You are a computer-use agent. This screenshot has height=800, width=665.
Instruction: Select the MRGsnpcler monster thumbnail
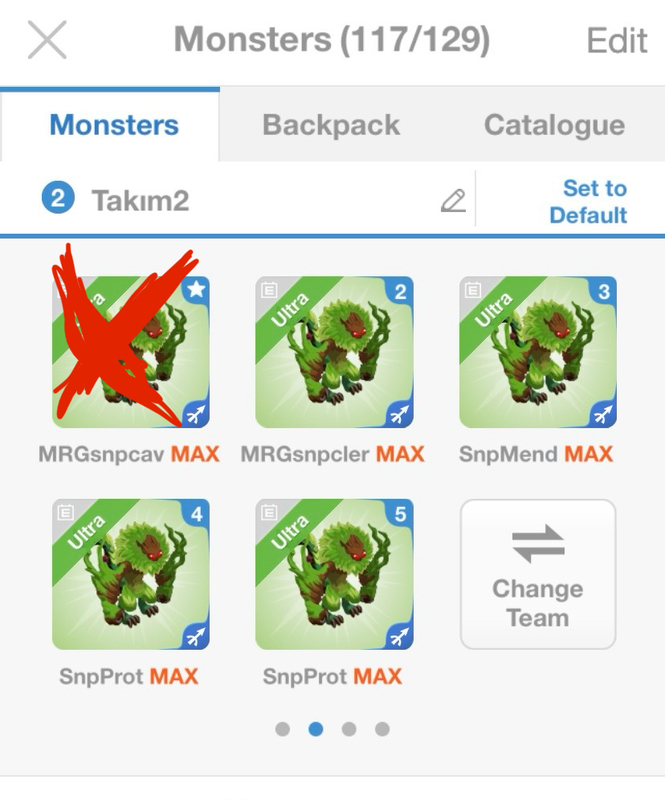tap(334, 352)
